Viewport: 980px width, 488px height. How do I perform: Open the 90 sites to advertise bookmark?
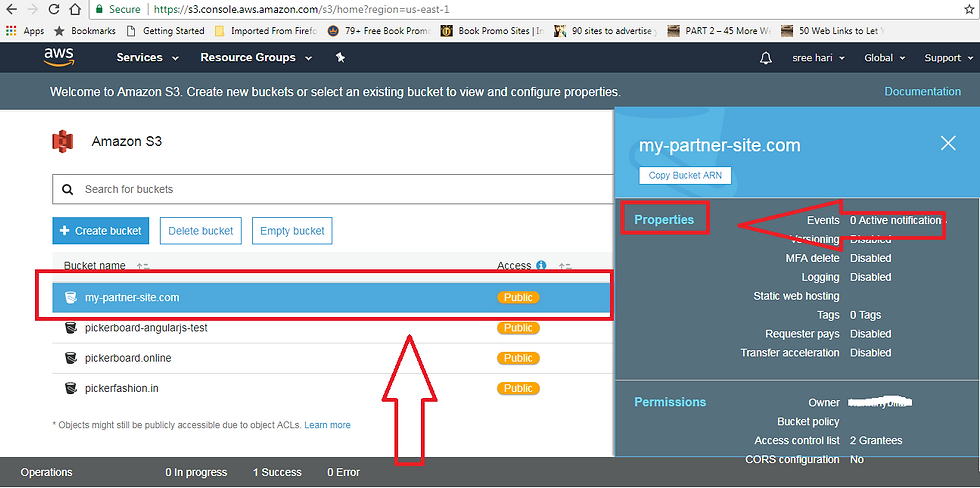point(606,31)
